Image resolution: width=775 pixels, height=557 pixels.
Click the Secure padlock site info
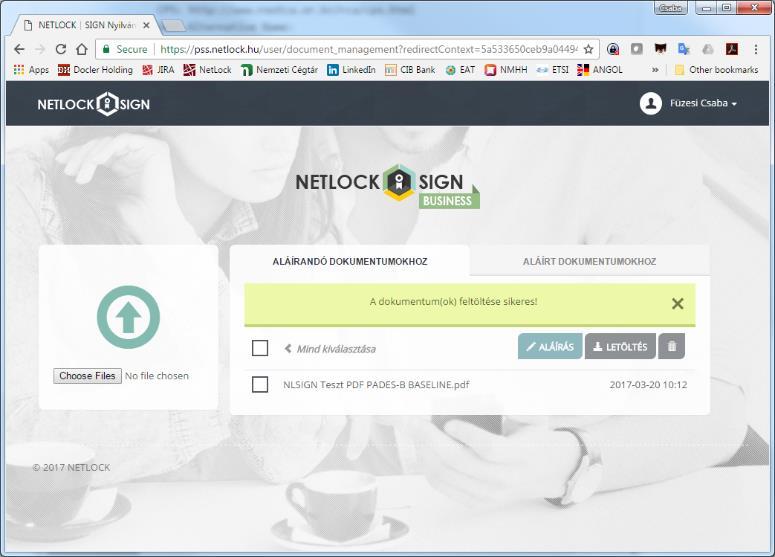(x=125, y=49)
